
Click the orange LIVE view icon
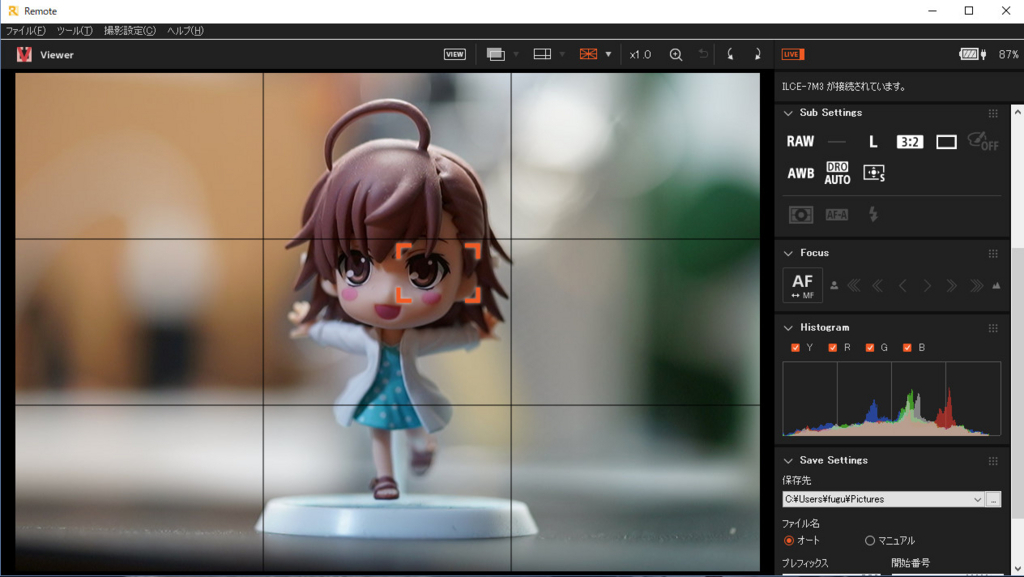click(x=793, y=54)
